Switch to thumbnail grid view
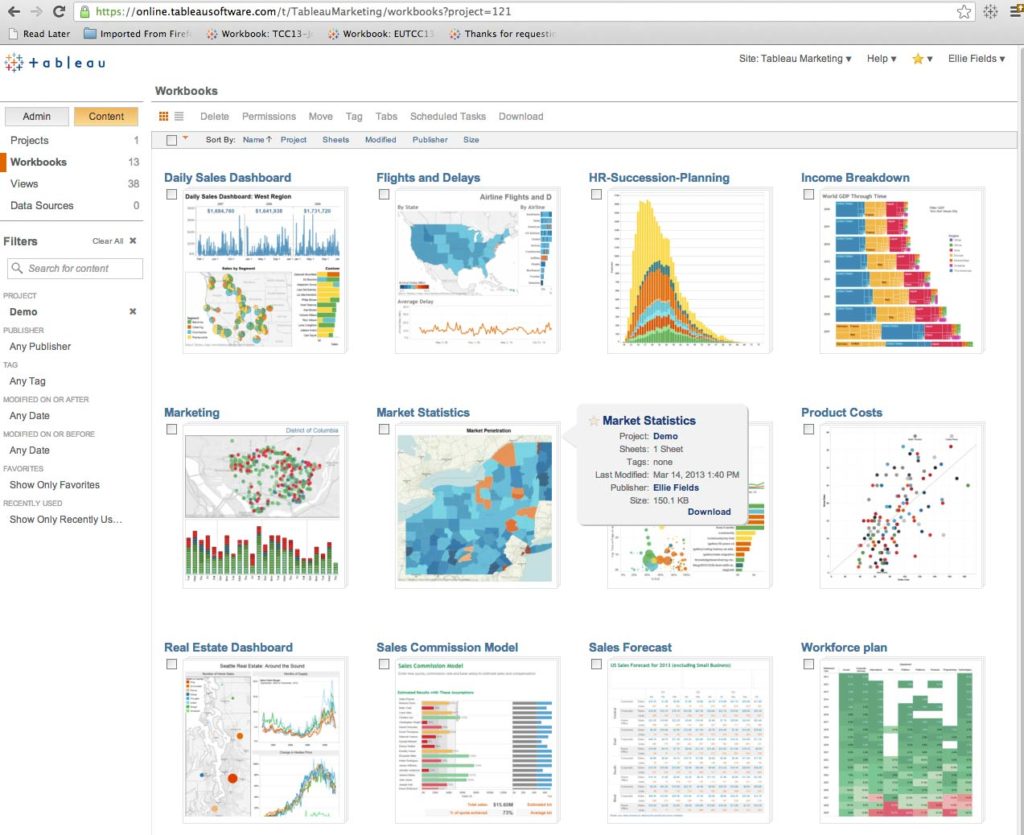The image size is (1024, 835). [164, 116]
